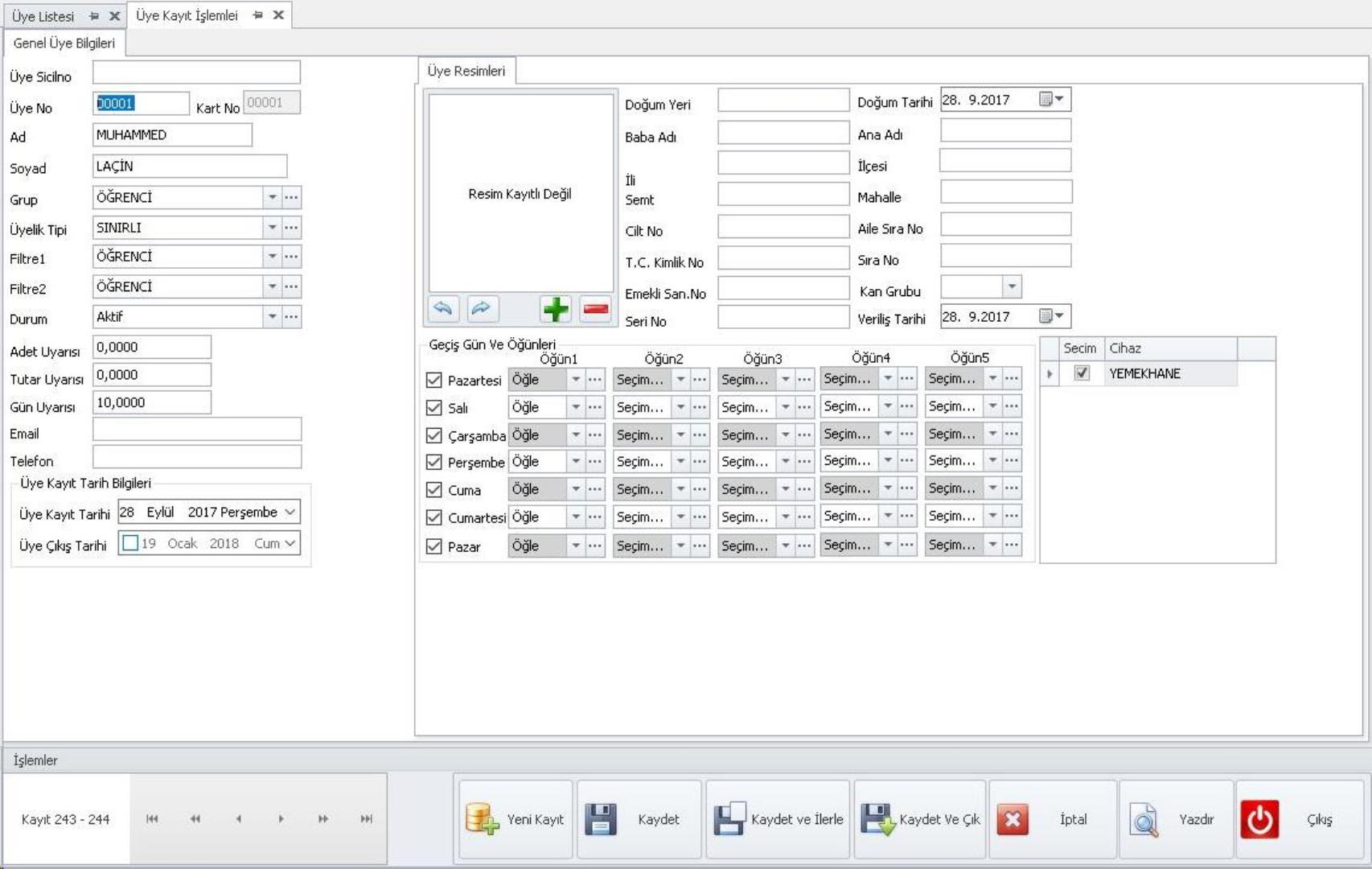
Task: Click the Email input field
Action: pyautogui.click(x=197, y=430)
